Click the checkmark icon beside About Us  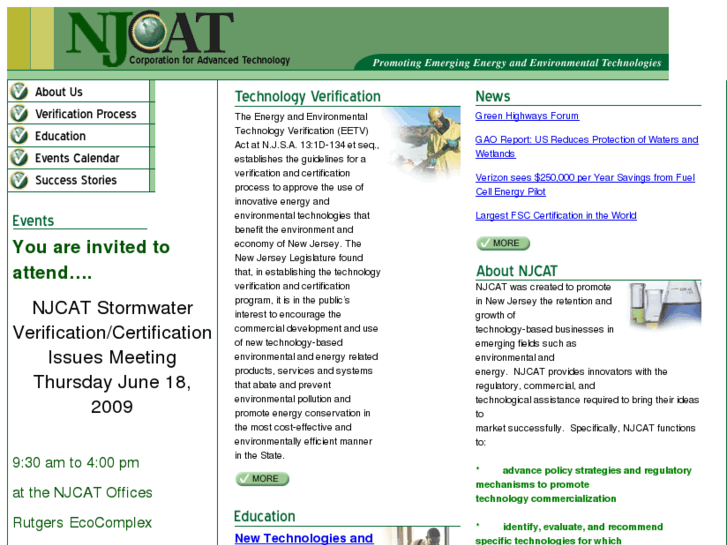[19, 91]
